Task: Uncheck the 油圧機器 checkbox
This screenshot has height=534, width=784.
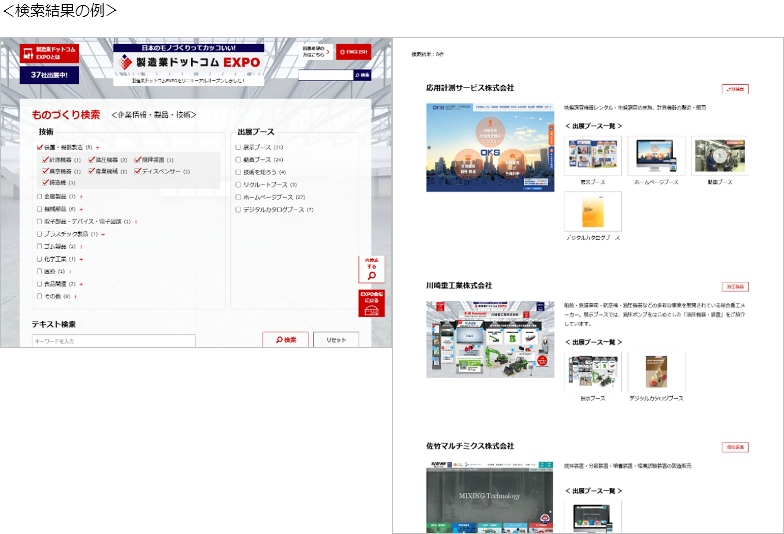Action: 92,160
